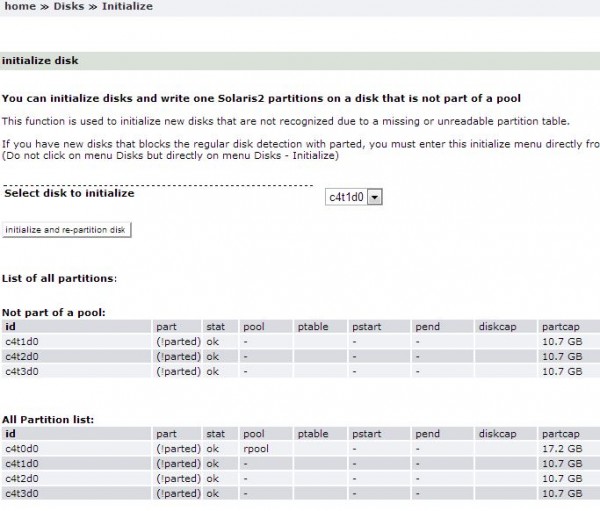600x511 pixels.
Task: Click 'id' header in Not part of a pool table
Action: [x=10, y=327]
